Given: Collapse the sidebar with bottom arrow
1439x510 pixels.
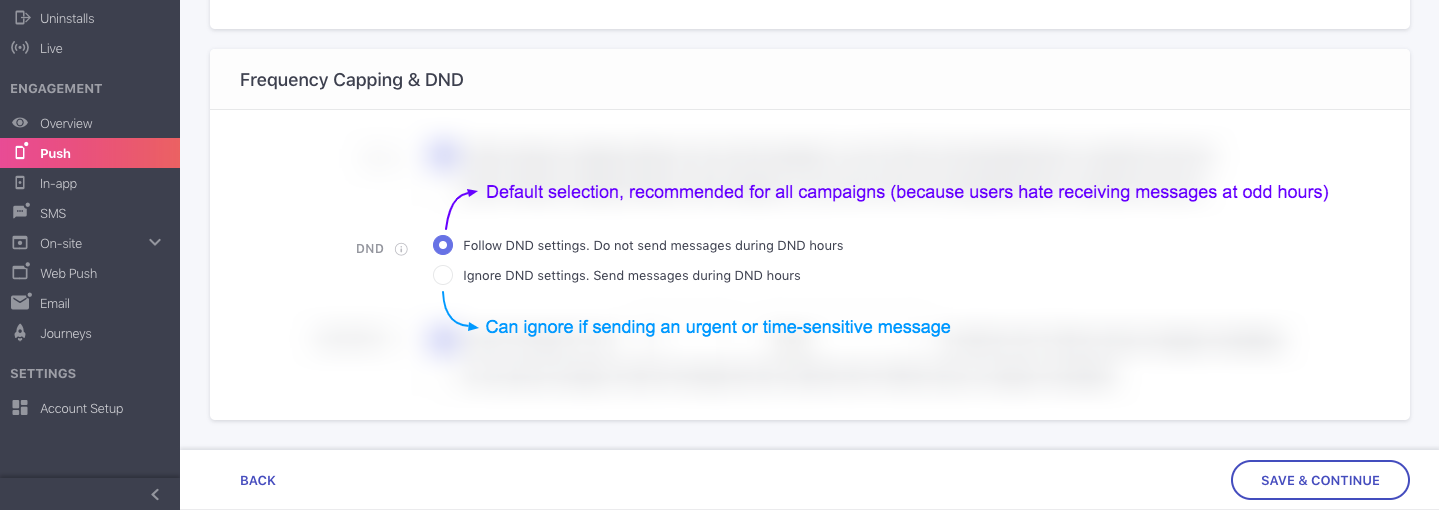Looking at the screenshot, I should click(155, 494).
